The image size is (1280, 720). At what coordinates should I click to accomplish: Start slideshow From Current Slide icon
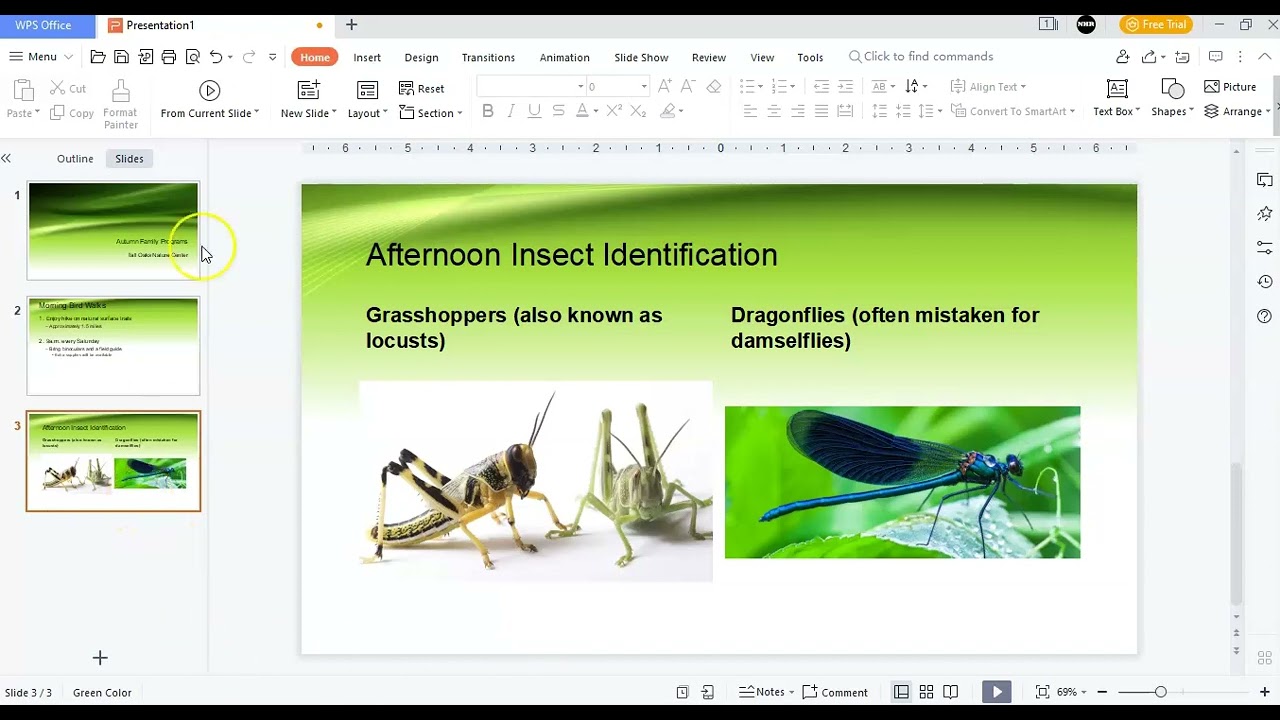point(209,91)
